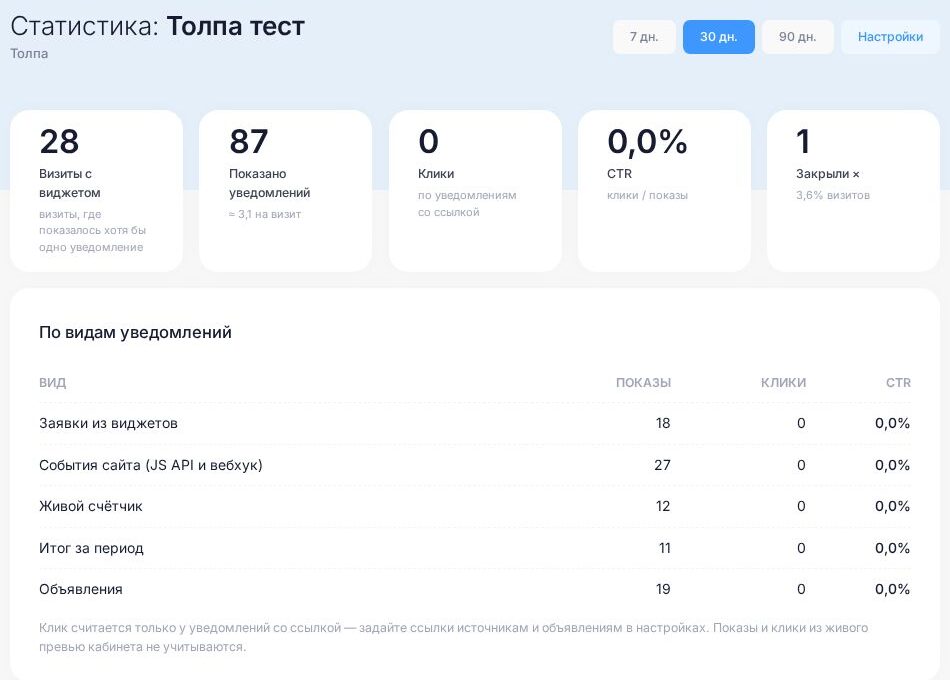This screenshot has height=680, width=950.
Task: Click the ПОКАЗЫ column header
Action: tap(643, 382)
